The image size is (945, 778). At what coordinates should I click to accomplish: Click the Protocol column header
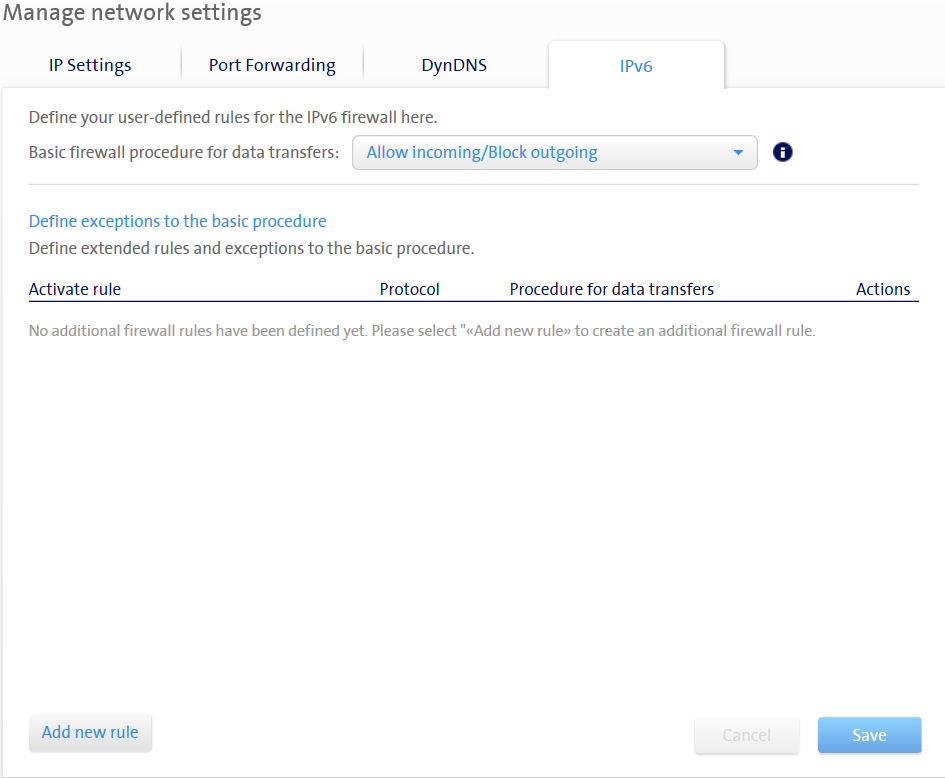(x=409, y=289)
